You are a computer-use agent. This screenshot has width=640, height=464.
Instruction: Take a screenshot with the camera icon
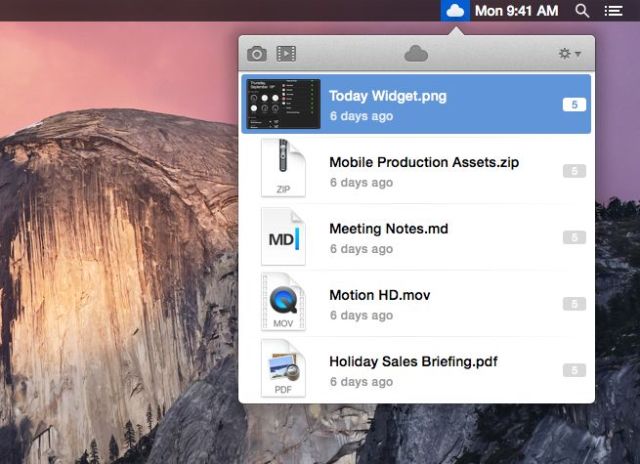point(257,53)
